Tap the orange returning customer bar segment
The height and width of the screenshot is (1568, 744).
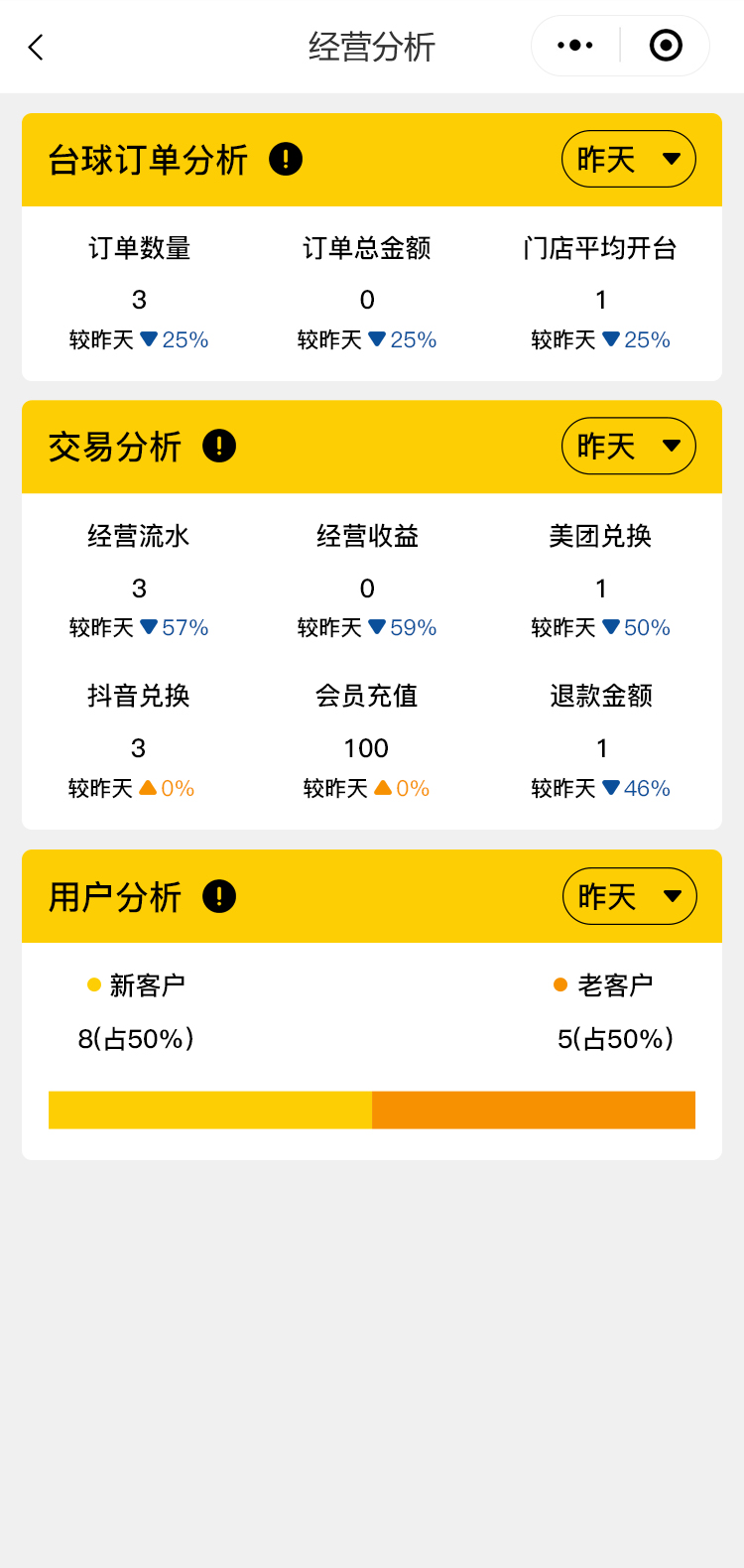(x=534, y=1110)
